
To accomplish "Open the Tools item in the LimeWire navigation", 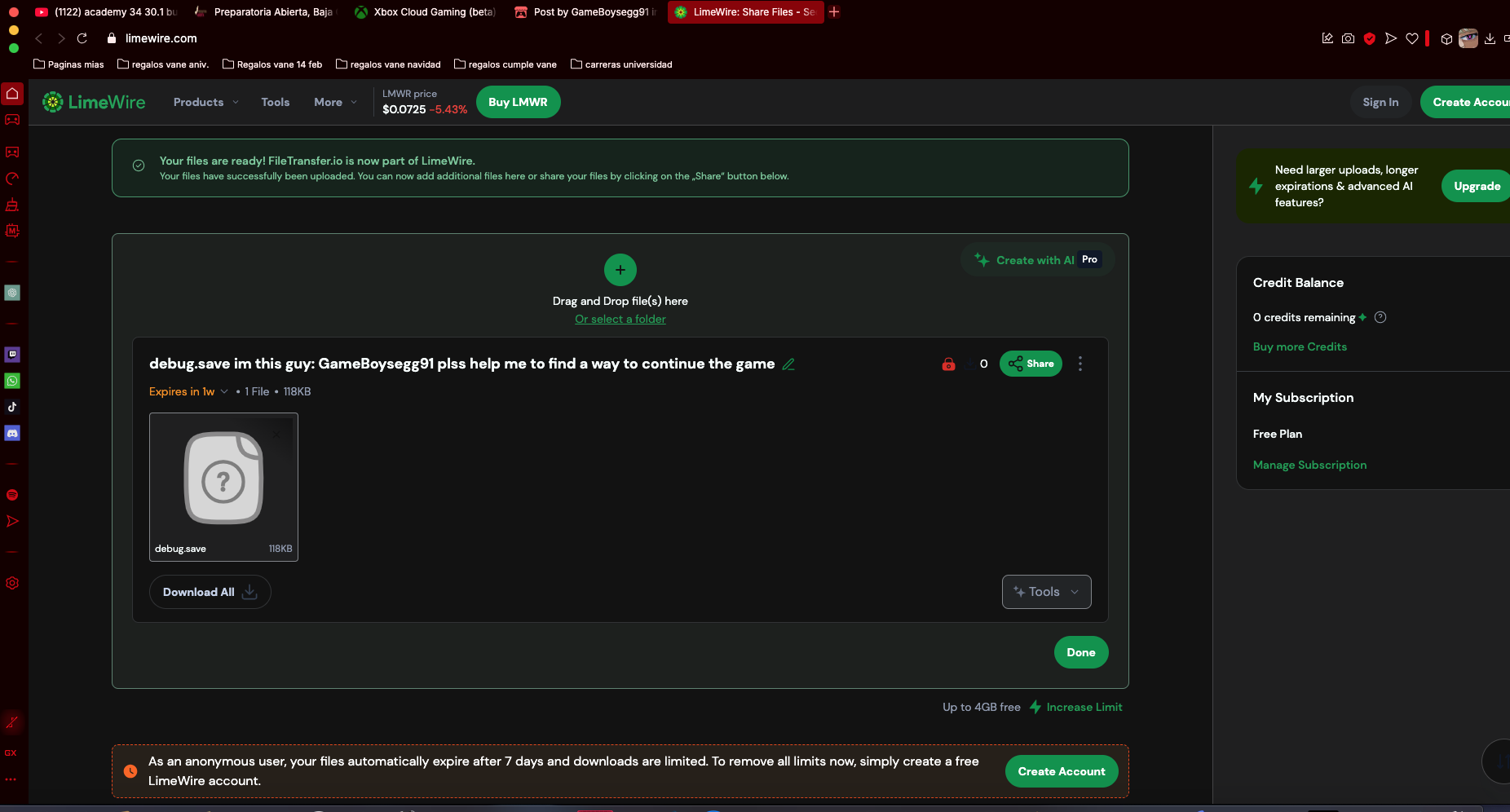I will pos(276,102).
